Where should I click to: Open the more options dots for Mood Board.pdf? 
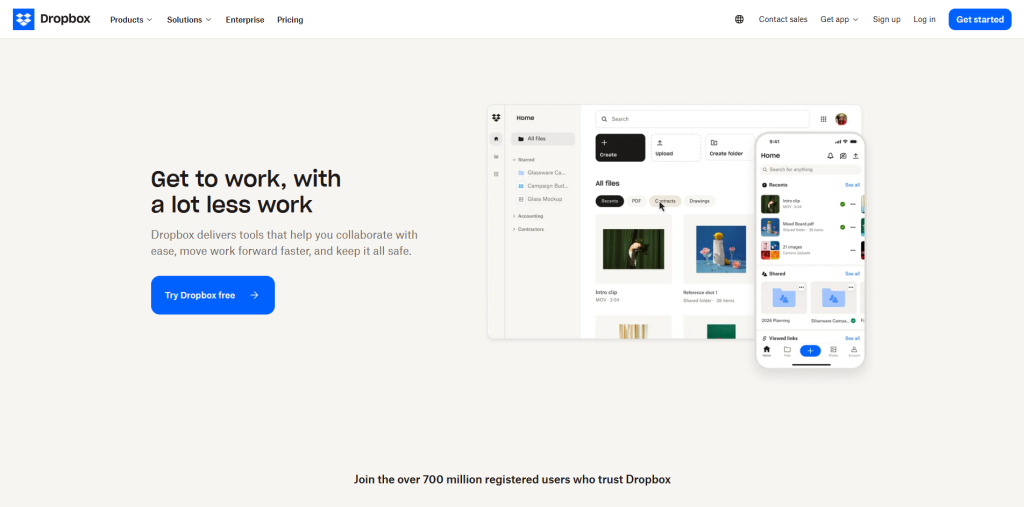click(852, 227)
